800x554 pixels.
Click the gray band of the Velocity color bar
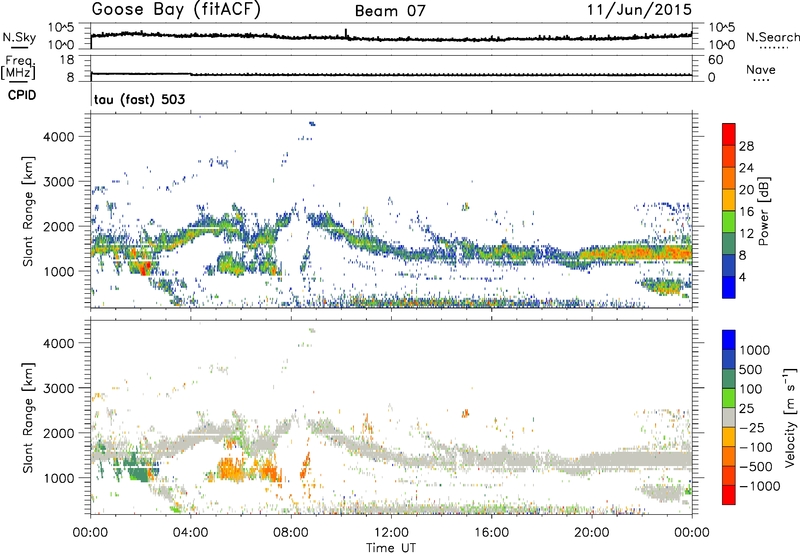pos(729,418)
